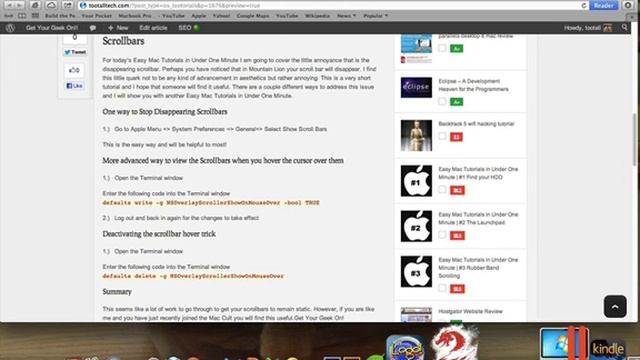Open the Eclipse article thumbnail
Viewport: 640px width, 360px height.
tap(416, 87)
